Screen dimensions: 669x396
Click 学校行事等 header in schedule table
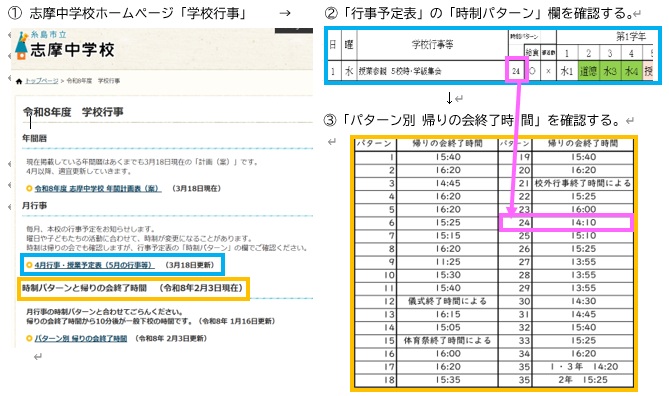point(432,44)
